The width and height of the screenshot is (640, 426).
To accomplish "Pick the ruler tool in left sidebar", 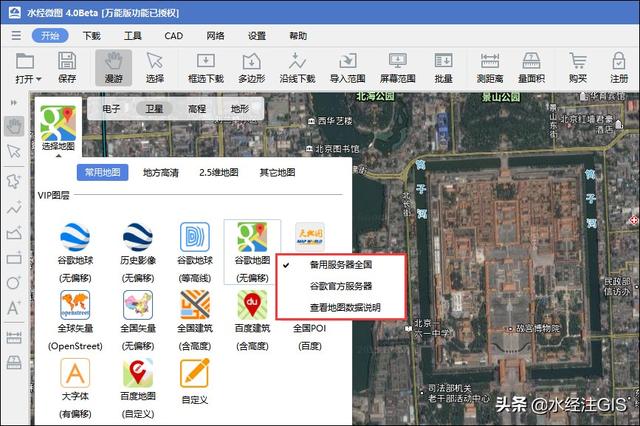I will [14, 338].
